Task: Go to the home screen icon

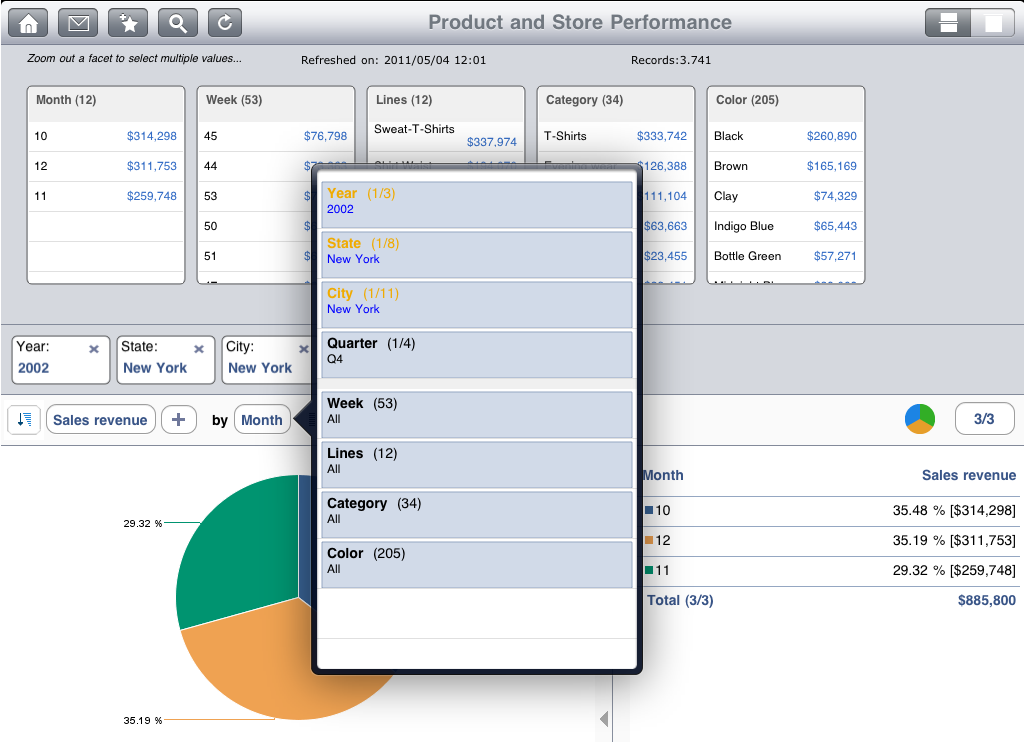Action: point(28,22)
